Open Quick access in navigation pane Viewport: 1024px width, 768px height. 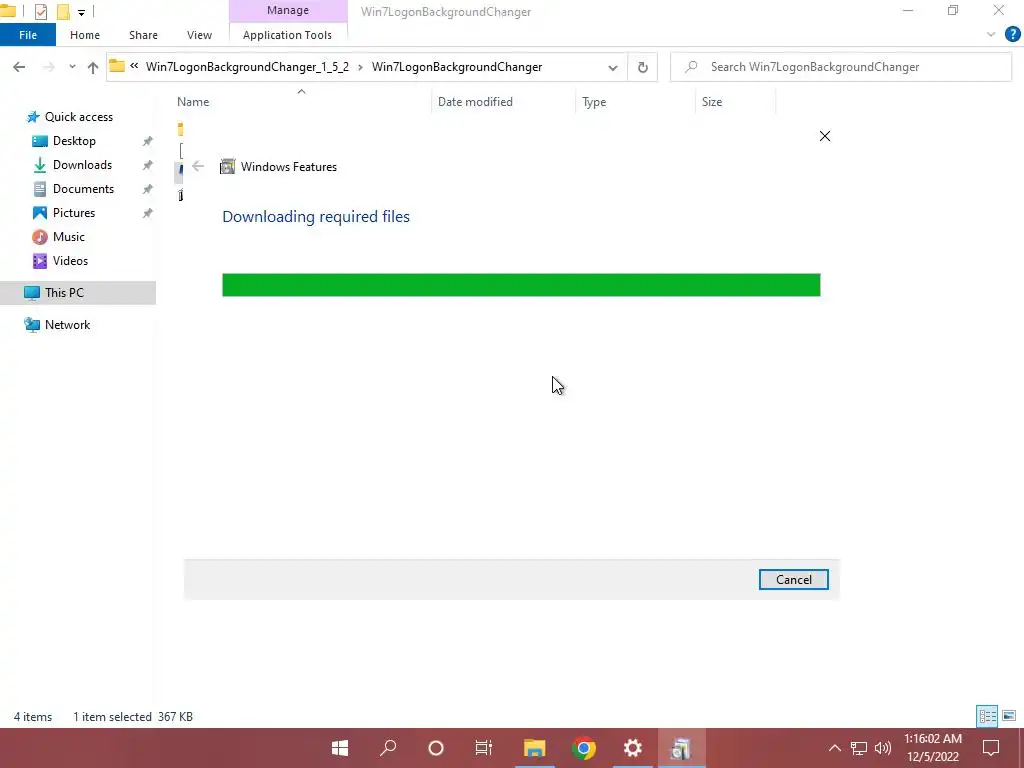pyautogui.click(x=78, y=117)
